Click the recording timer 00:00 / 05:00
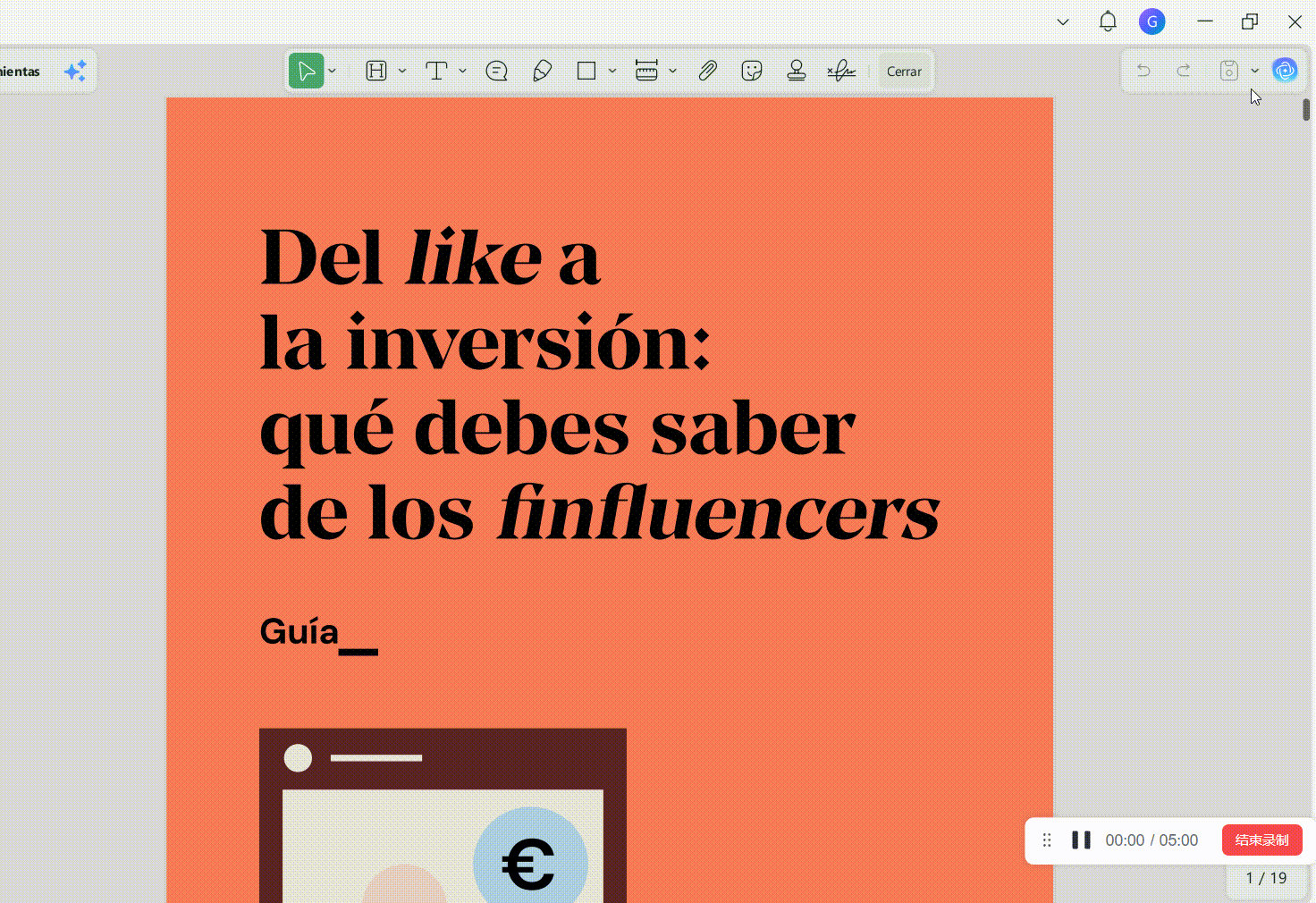 [x=1151, y=840]
